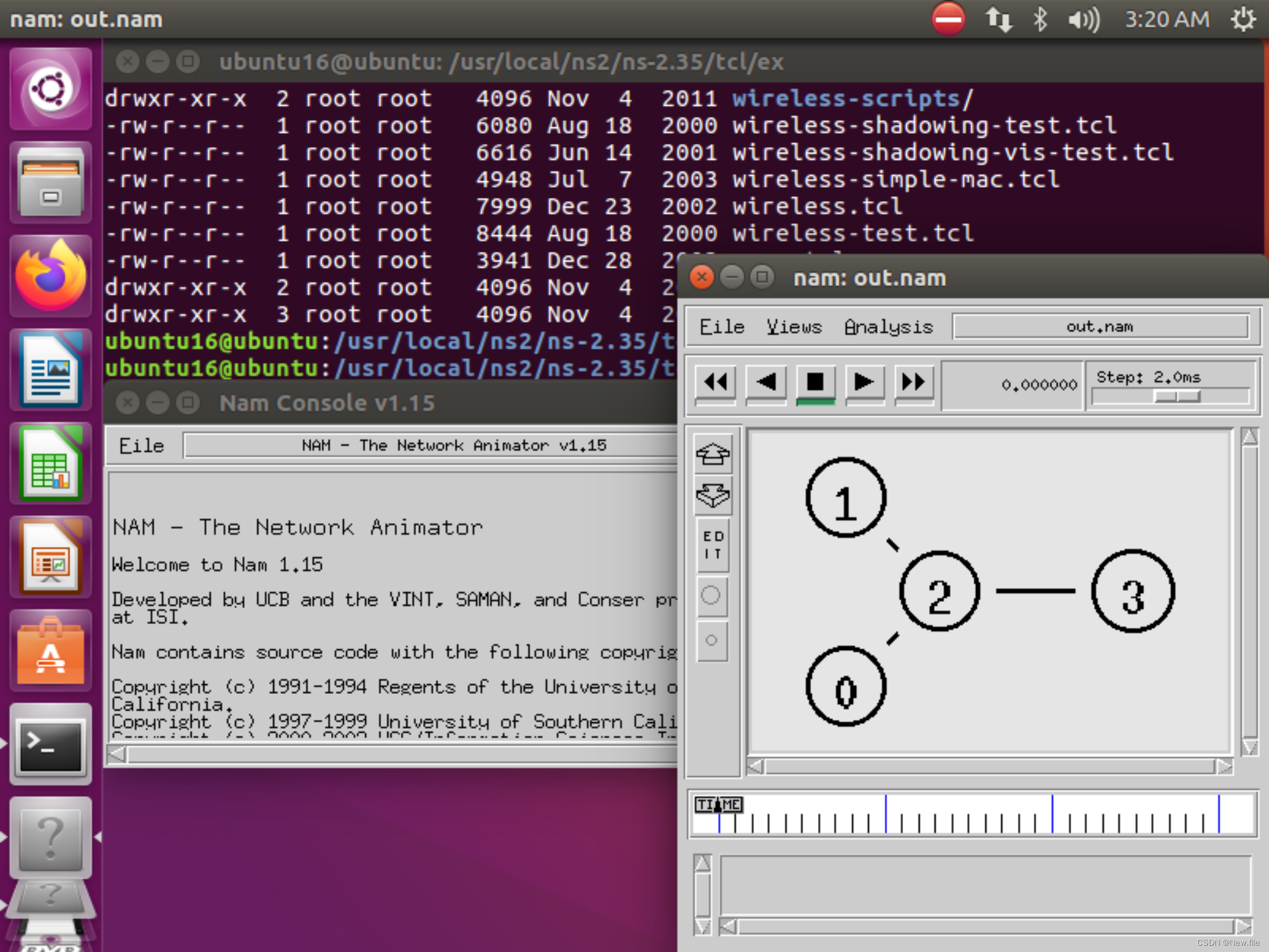Open the Analysis menu
Screen dimensions: 1269x952
[x=888, y=327]
